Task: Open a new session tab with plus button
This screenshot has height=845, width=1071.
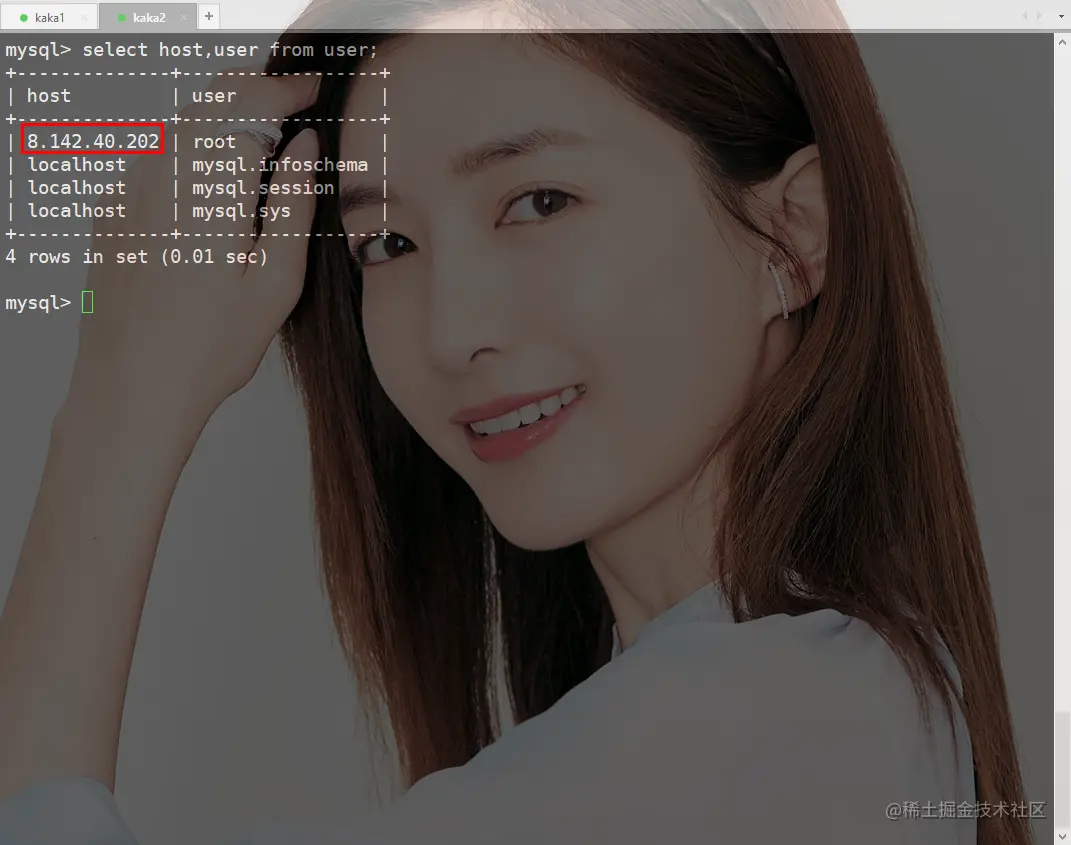Action: click(x=209, y=16)
